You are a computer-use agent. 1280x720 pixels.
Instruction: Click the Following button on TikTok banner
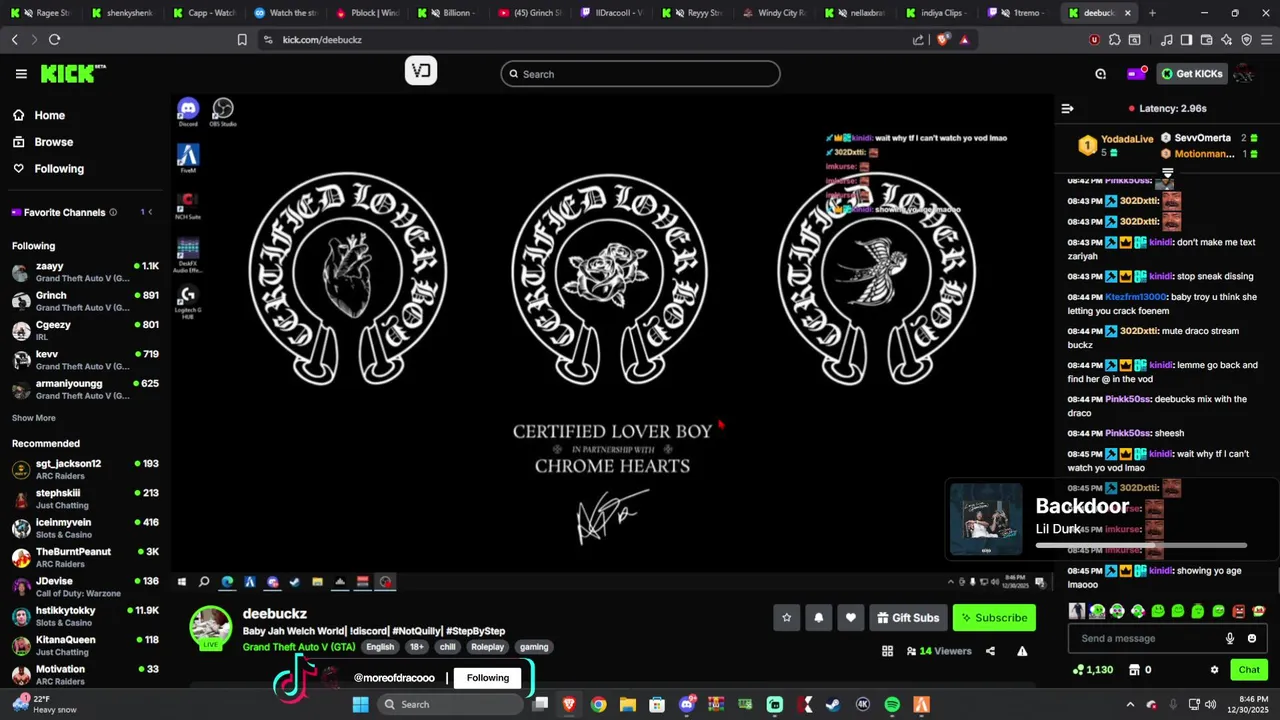(x=488, y=678)
